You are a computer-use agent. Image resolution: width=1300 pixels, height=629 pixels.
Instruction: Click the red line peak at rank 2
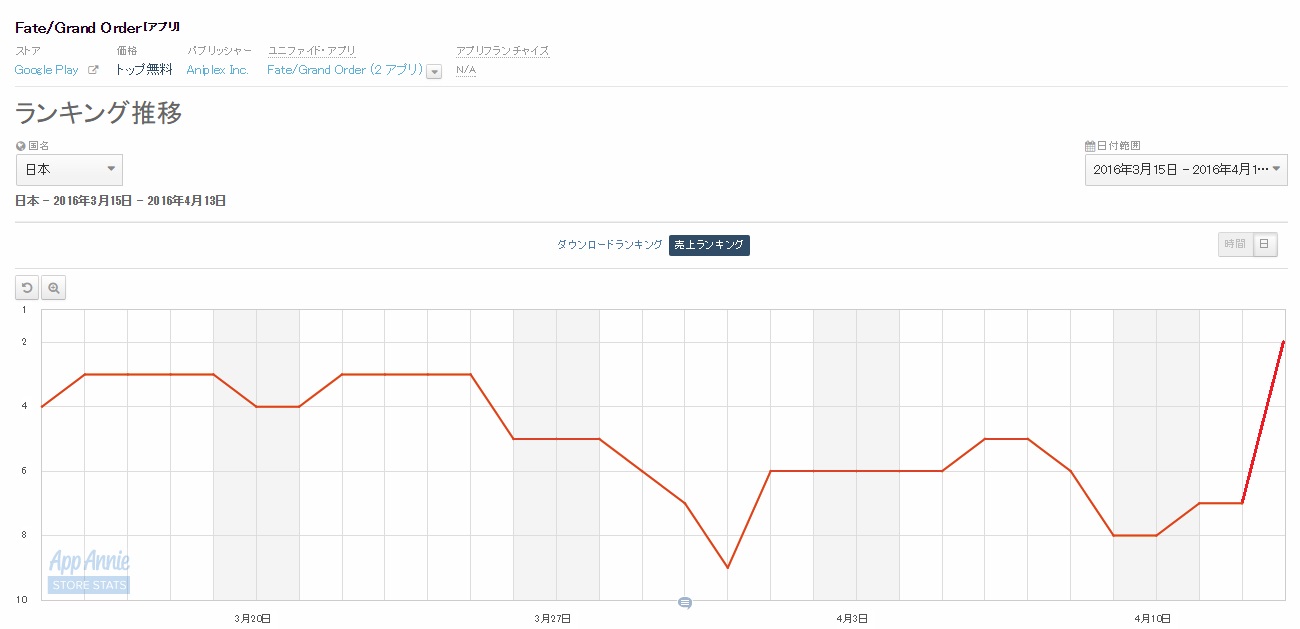(x=1283, y=342)
